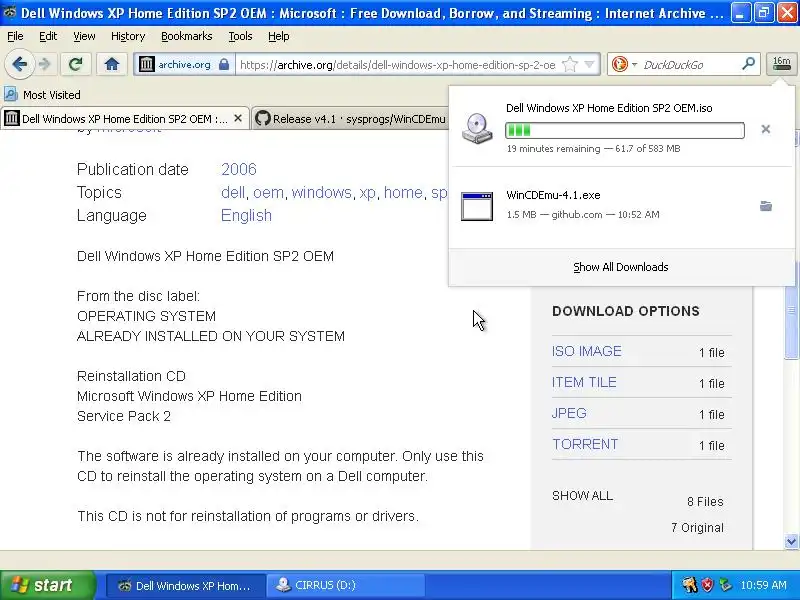
Task: Open the dell topic link
Action: pyautogui.click(x=233, y=192)
